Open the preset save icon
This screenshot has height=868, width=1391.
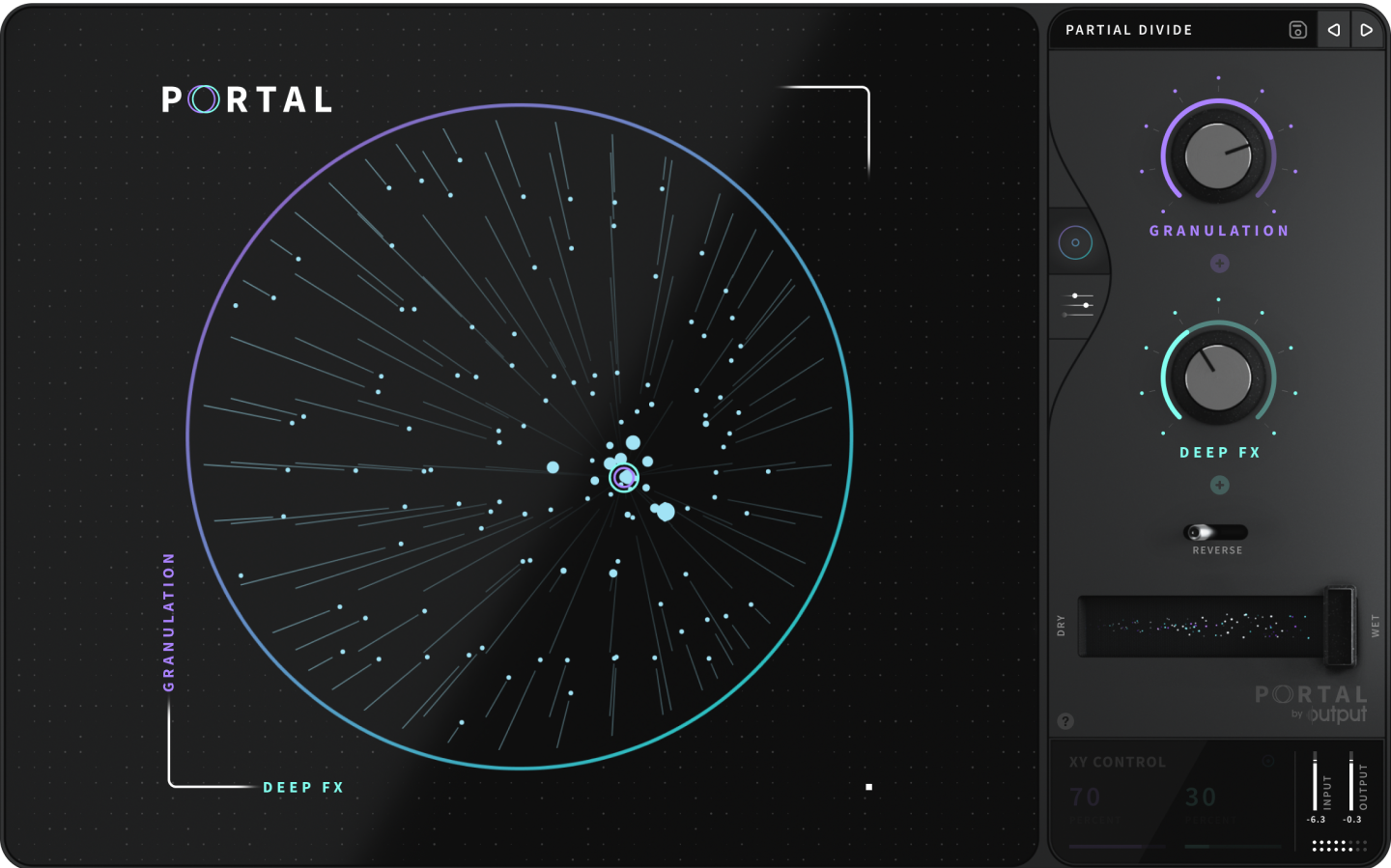click(x=1297, y=29)
